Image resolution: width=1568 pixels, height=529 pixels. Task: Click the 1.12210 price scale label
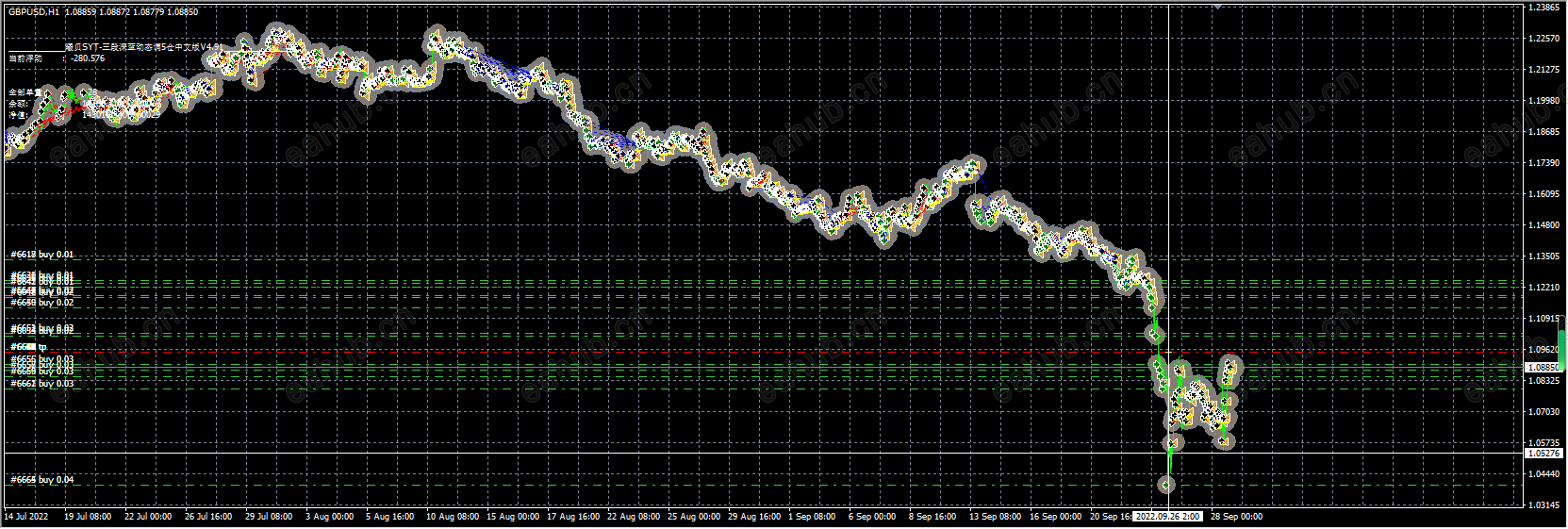(1543, 288)
